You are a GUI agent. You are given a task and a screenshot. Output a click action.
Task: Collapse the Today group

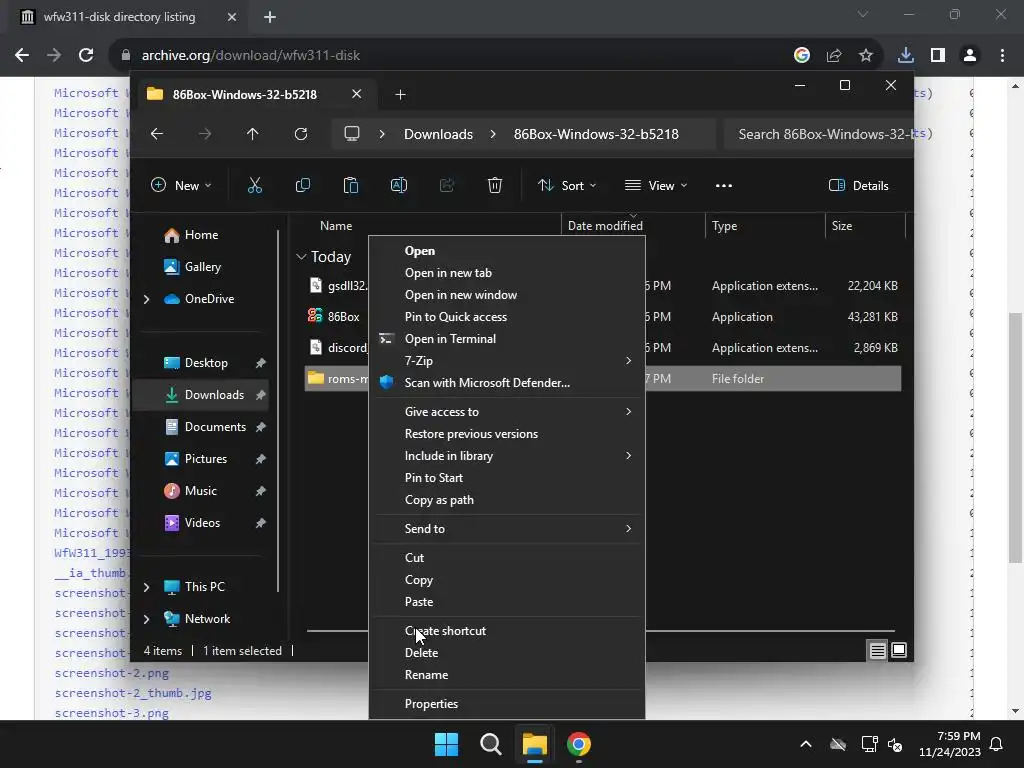pyautogui.click(x=301, y=257)
